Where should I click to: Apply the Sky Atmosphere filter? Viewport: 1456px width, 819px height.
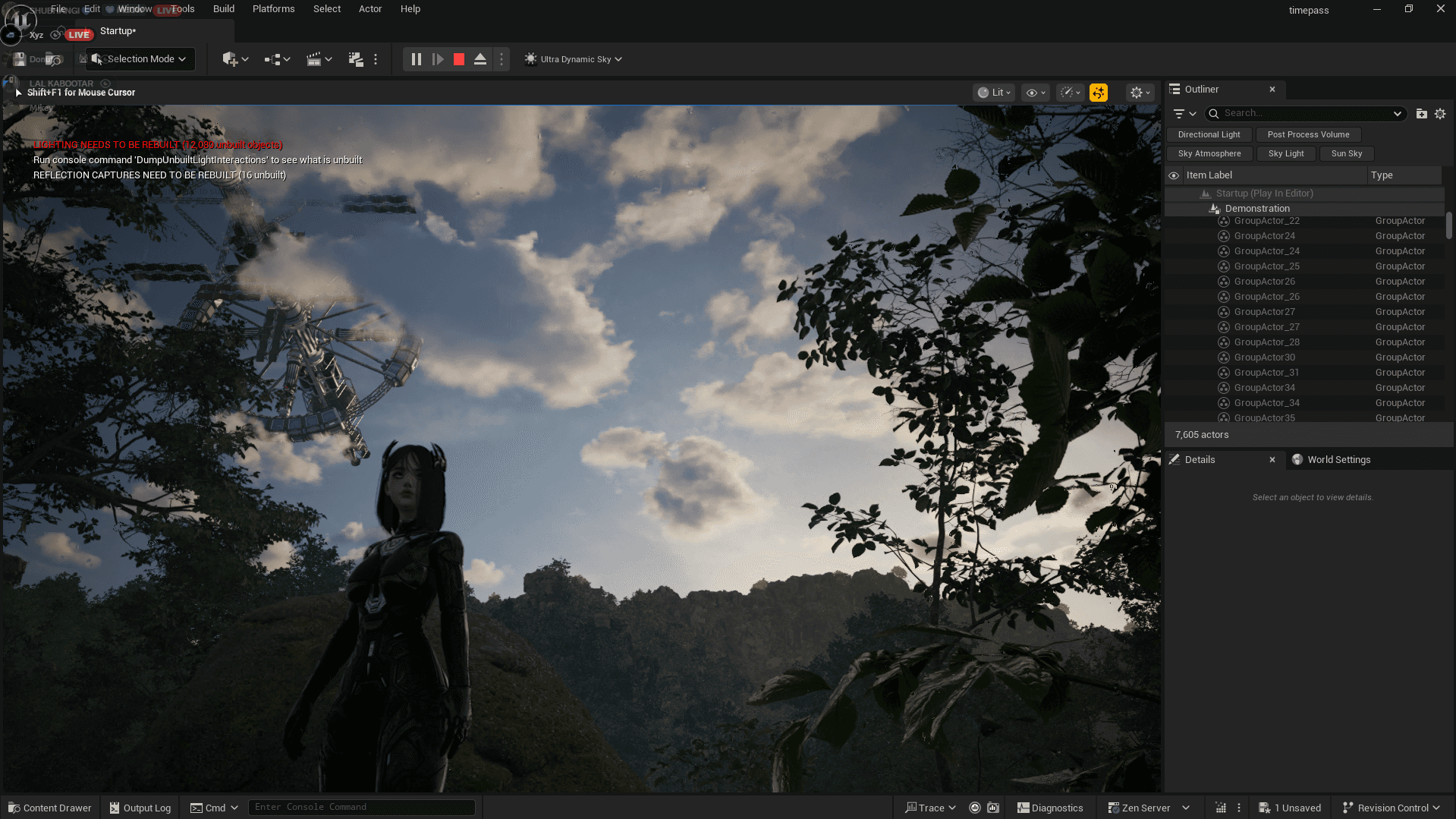pyautogui.click(x=1209, y=153)
